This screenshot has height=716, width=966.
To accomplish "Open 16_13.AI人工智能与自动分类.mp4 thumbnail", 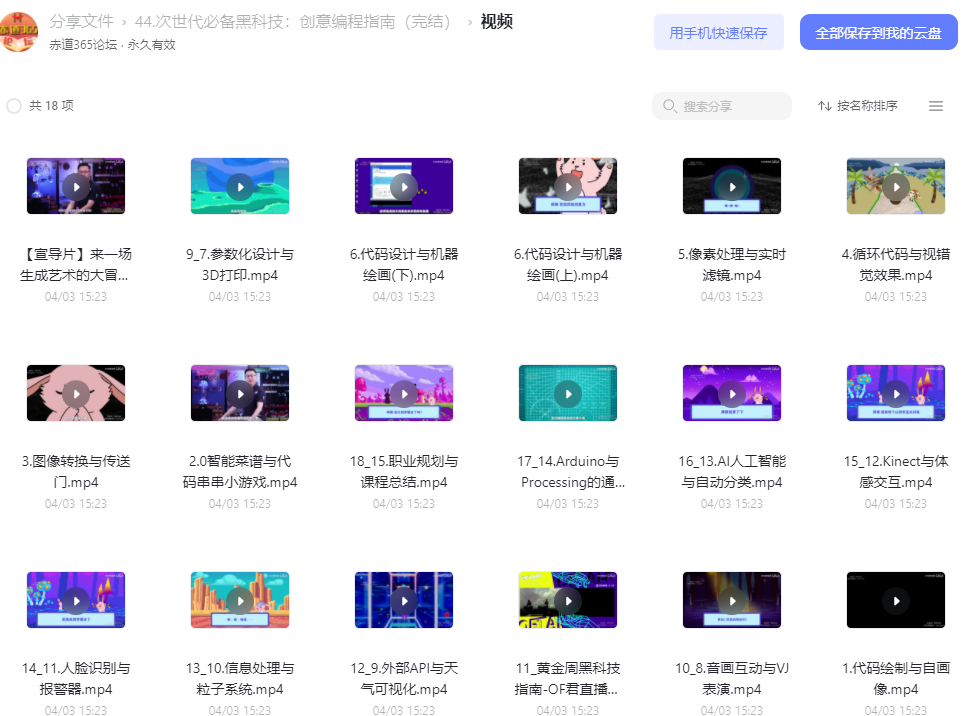I will [x=732, y=393].
